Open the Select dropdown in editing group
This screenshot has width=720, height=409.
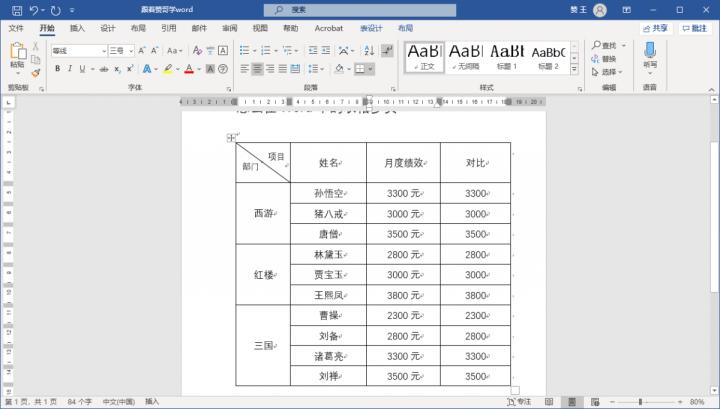coord(607,72)
